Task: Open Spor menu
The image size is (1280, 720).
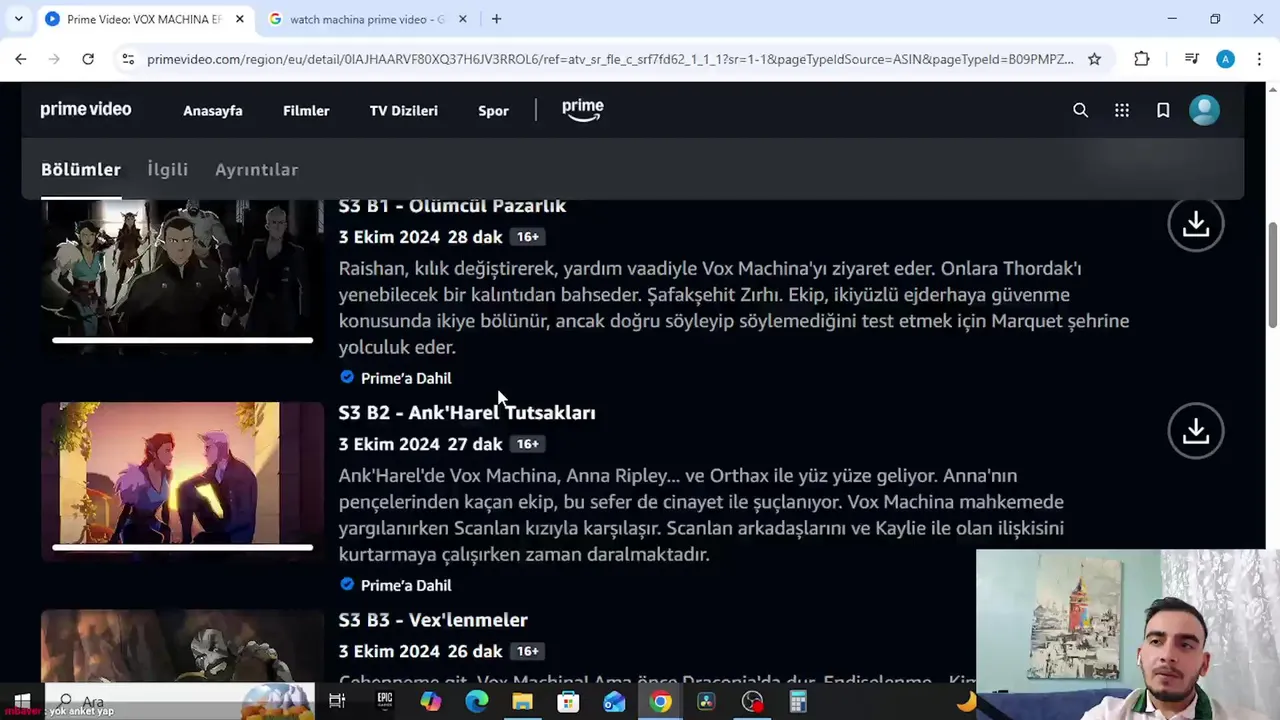Action: (x=493, y=111)
